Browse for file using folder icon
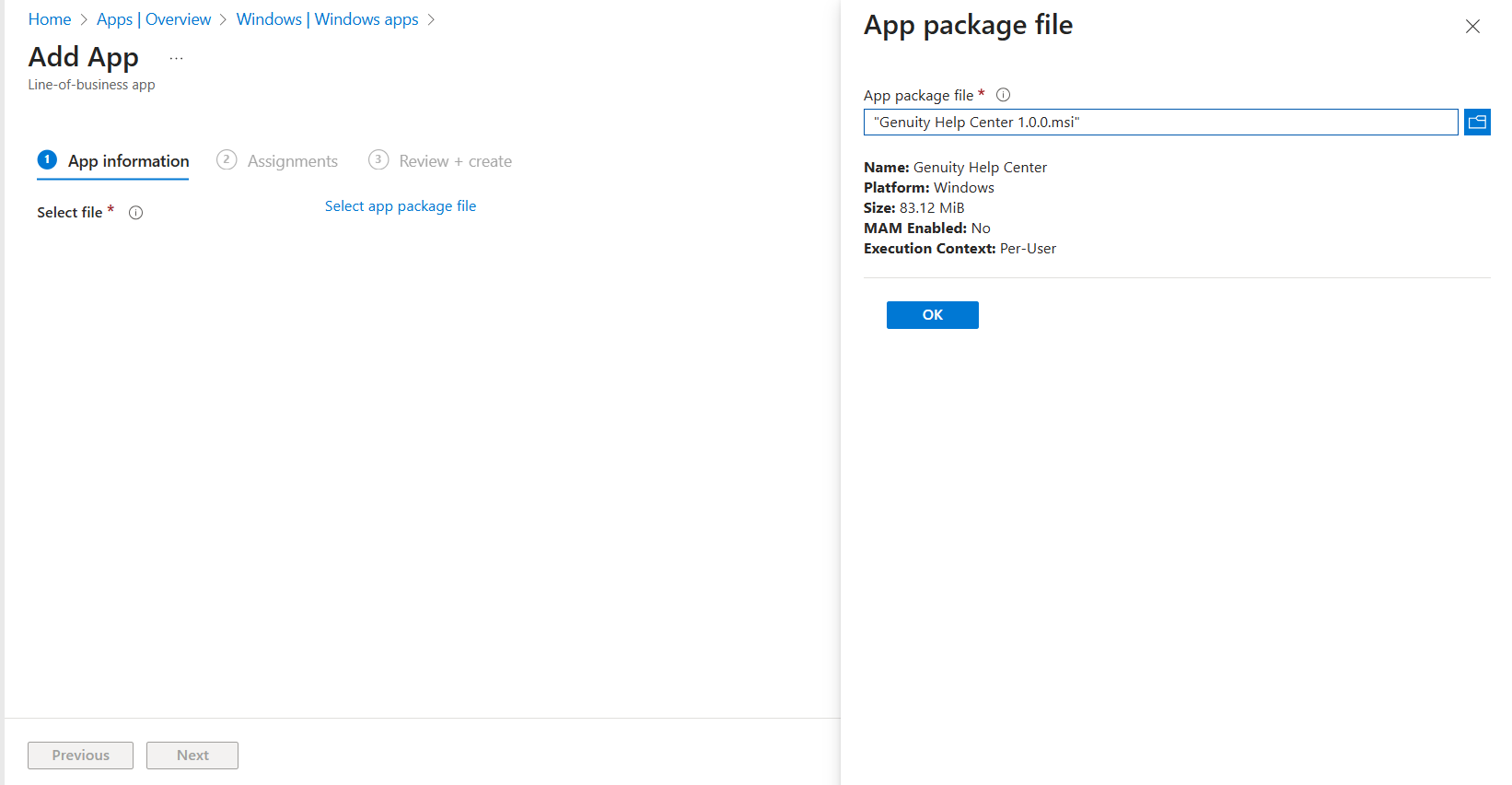This screenshot has height=785, width=1512. pyautogui.click(x=1477, y=122)
